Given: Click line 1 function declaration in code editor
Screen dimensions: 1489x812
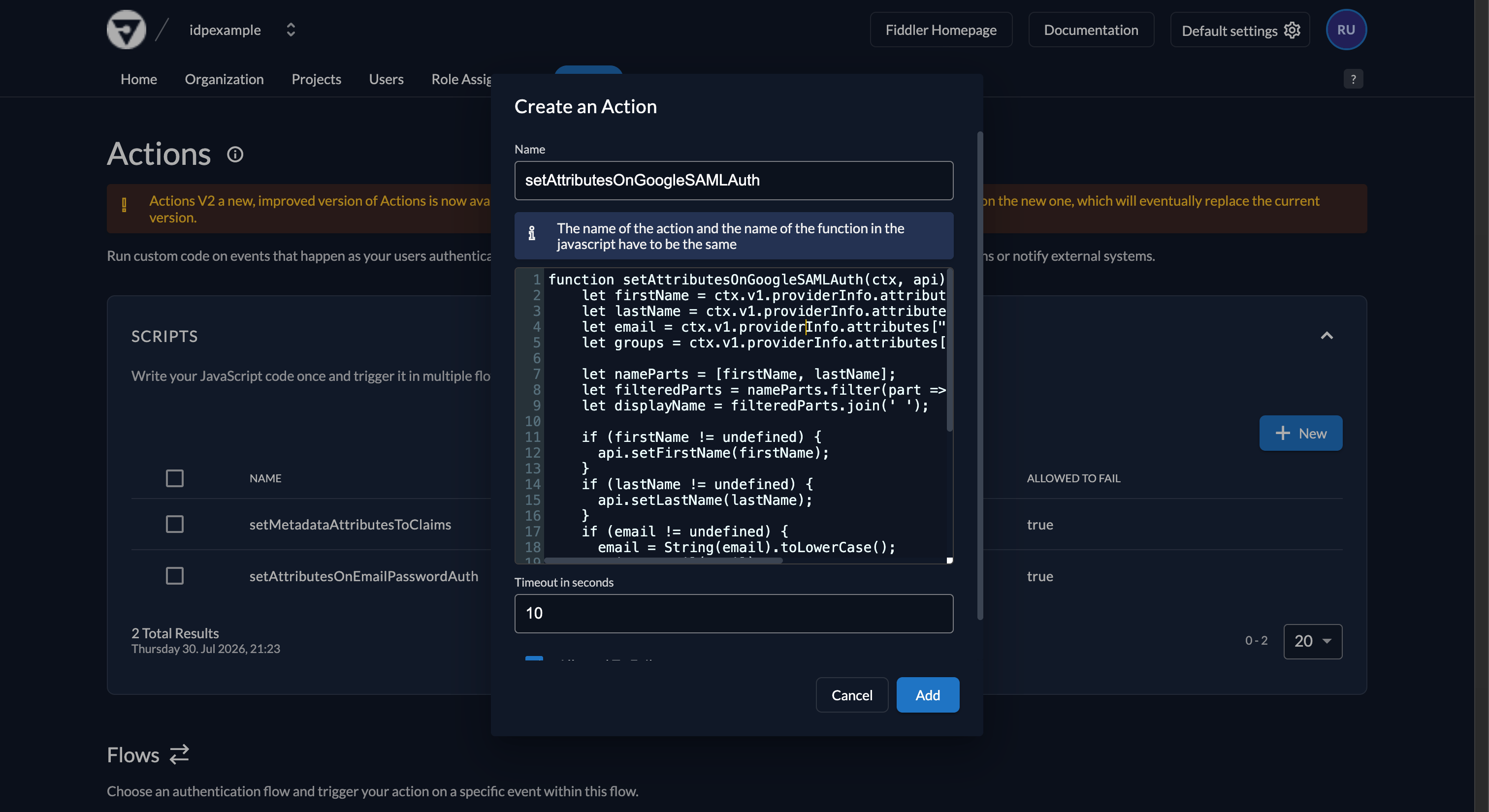Looking at the screenshot, I should [x=745, y=280].
